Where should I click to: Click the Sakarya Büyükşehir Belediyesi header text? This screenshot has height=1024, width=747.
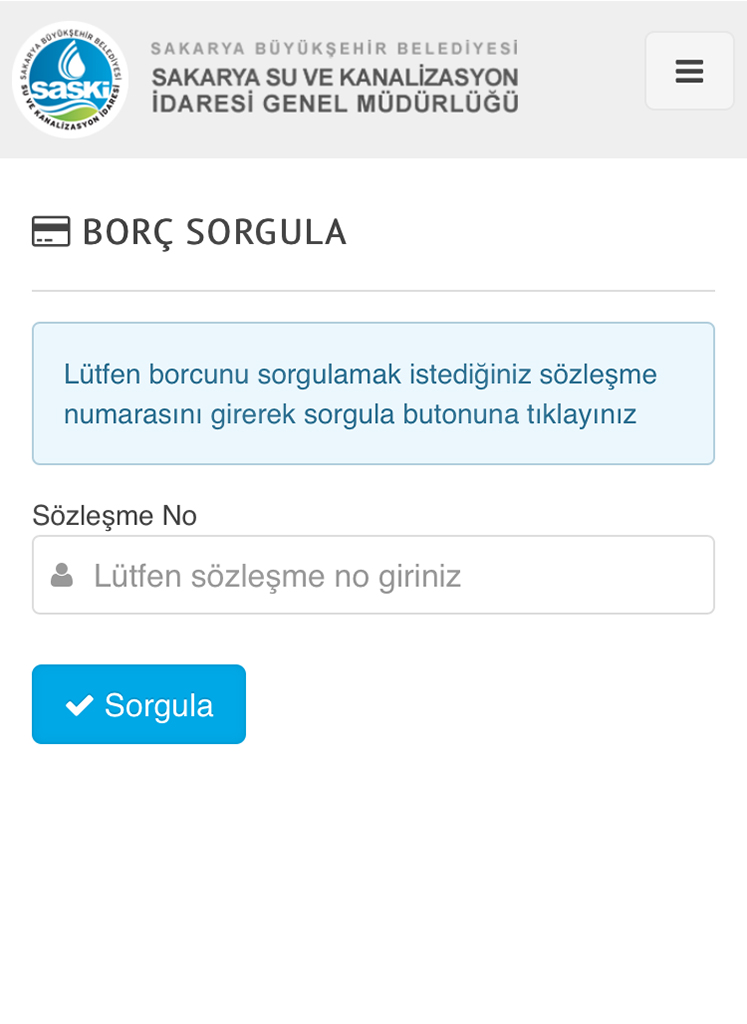tap(335, 46)
